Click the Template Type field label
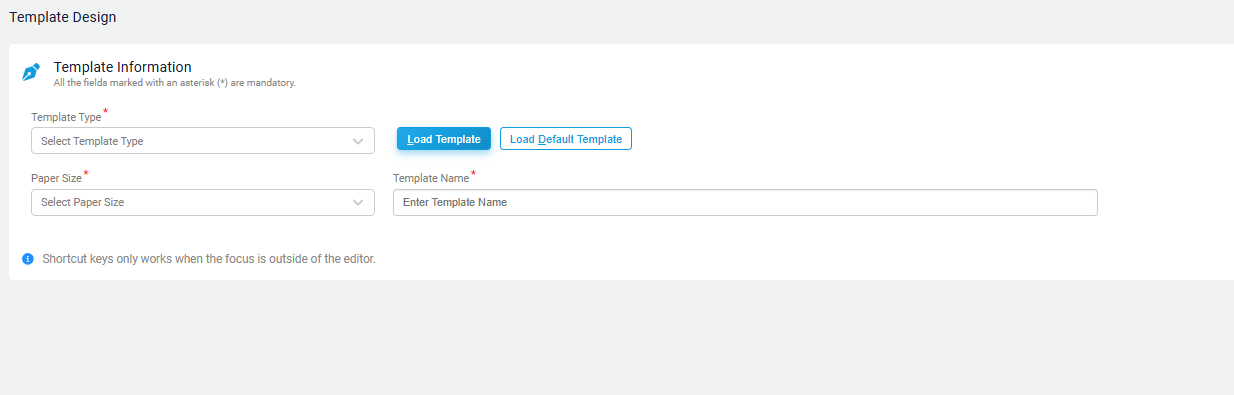This screenshot has width=1234, height=395. pos(66,117)
